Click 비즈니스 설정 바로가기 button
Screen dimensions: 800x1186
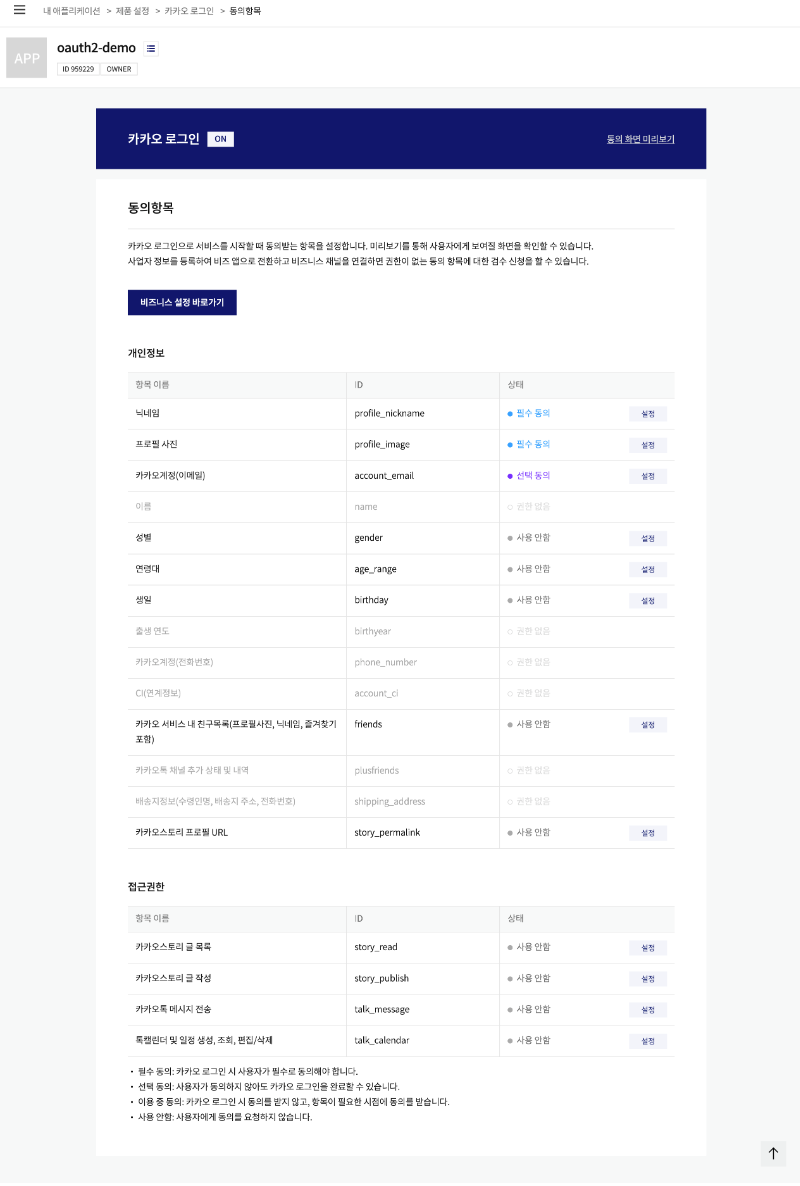(x=182, y=303)
